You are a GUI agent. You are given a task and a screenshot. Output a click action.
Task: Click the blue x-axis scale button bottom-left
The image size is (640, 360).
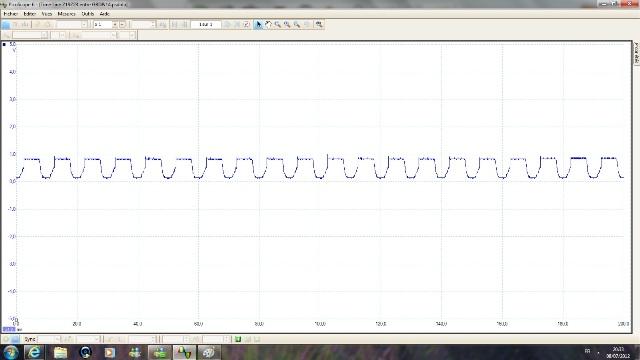tap(9, 329)
